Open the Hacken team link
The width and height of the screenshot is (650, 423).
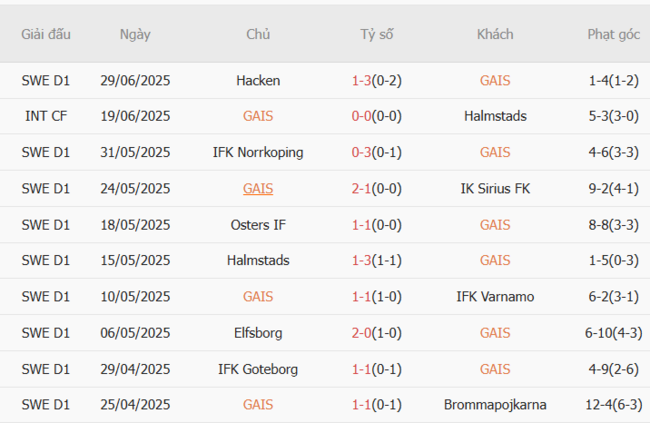[258, 80]
